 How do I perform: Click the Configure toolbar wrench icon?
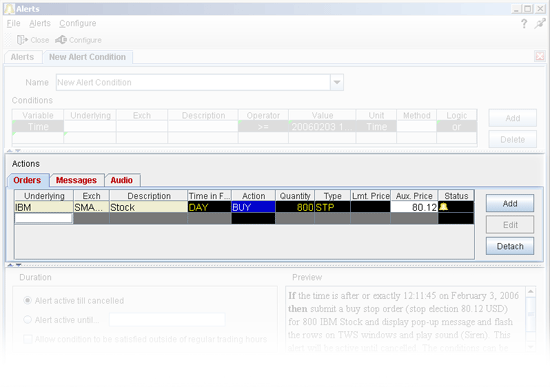pos(61,40)
